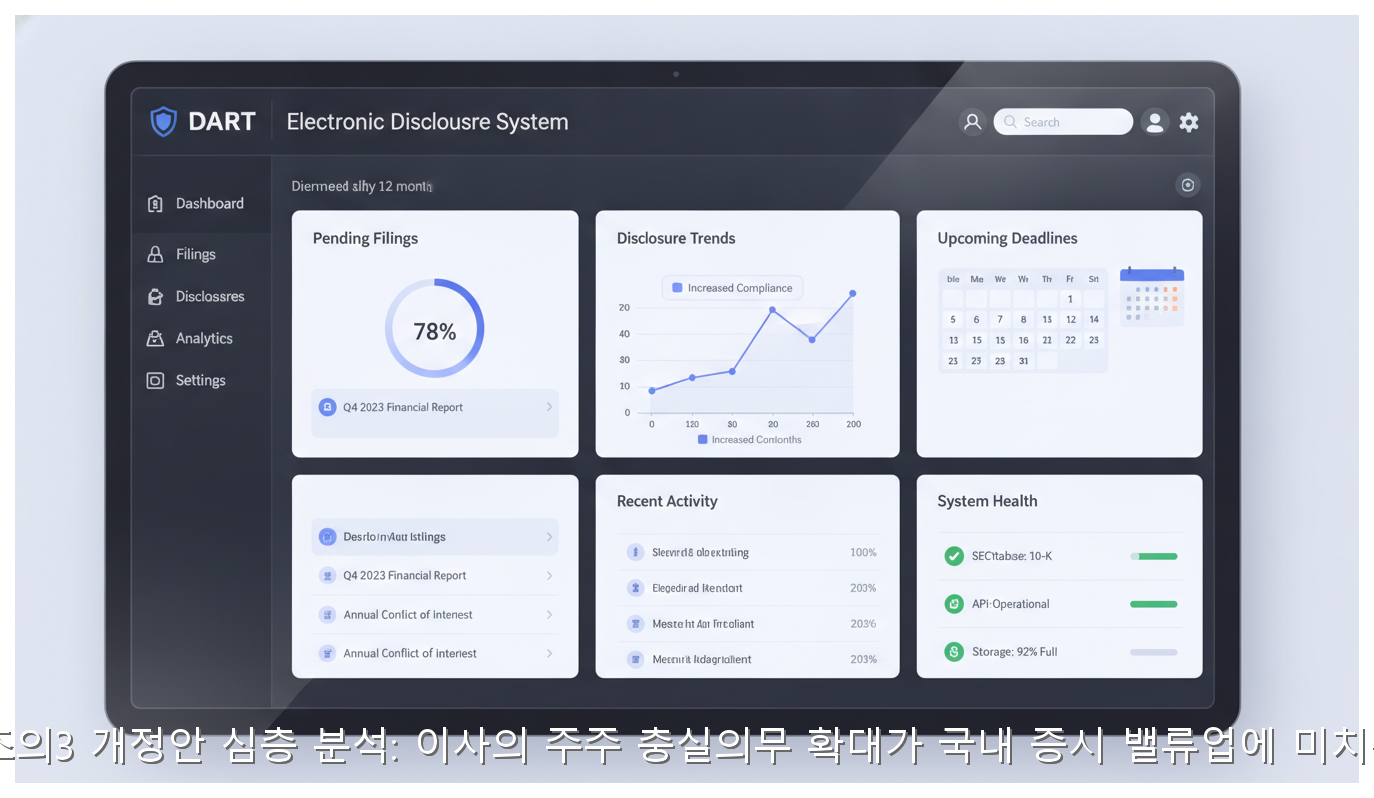
Task: Open the settings gear icon in header
Action: pos(1188,122)
